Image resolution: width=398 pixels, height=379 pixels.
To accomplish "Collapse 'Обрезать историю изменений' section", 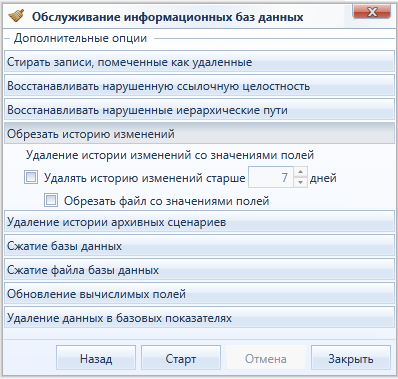I will 199,134.
